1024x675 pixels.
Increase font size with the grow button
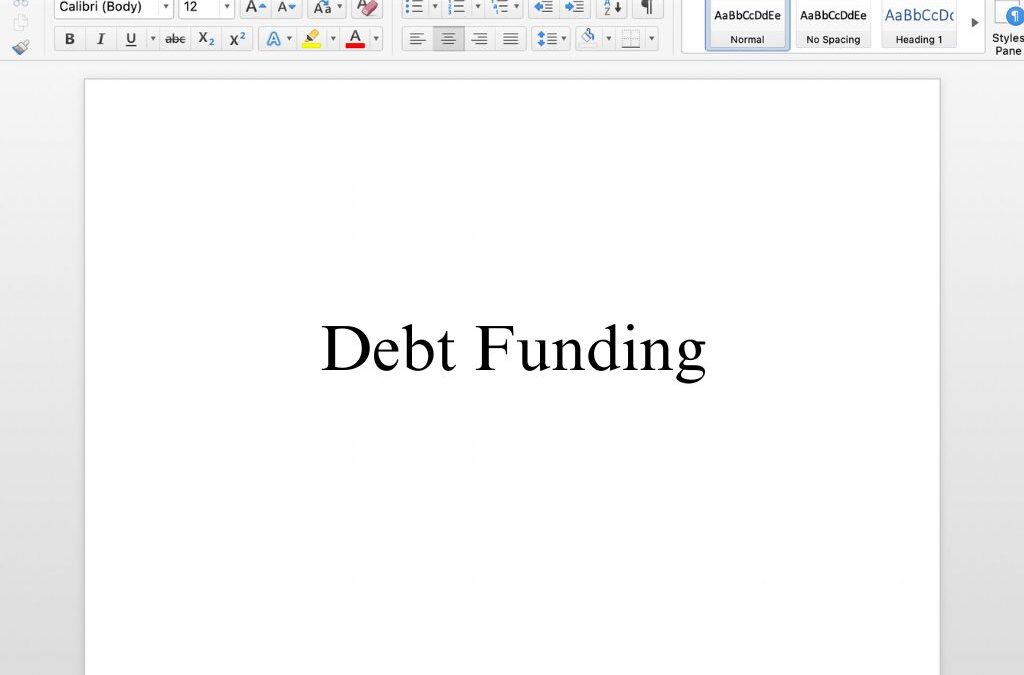click(x=255, y=8)
